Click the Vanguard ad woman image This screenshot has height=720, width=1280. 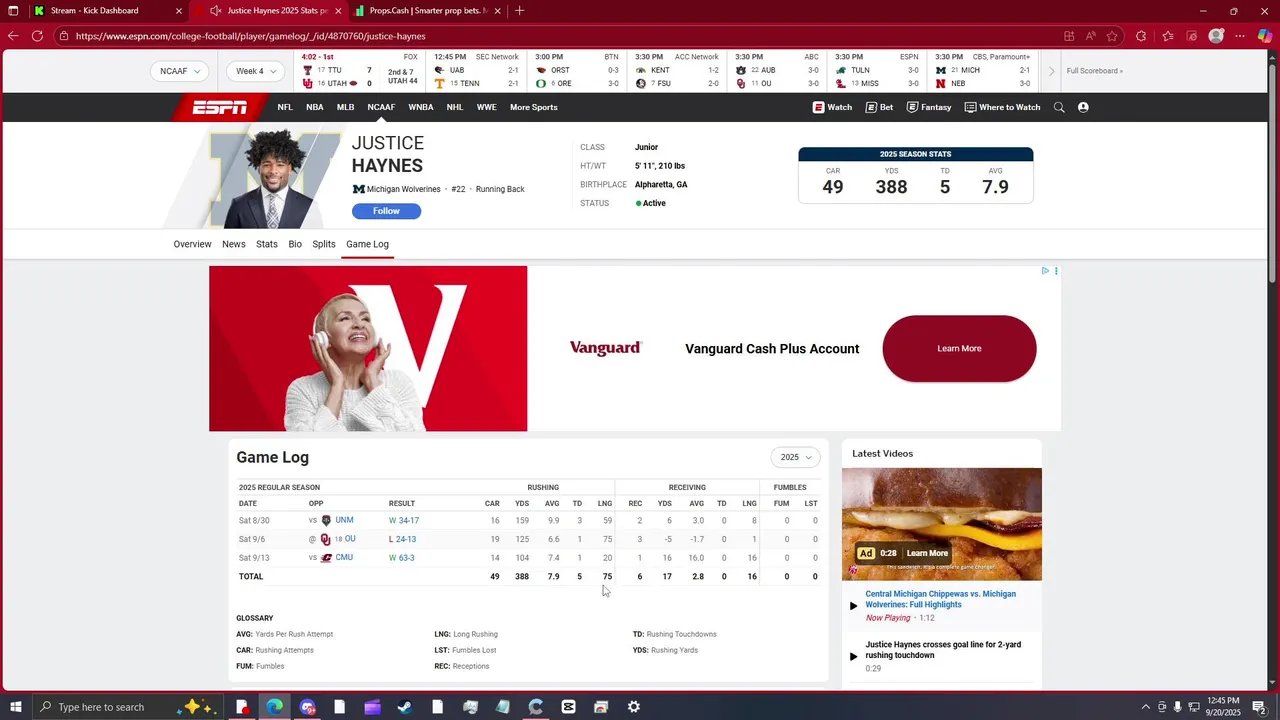click(368, 348)
